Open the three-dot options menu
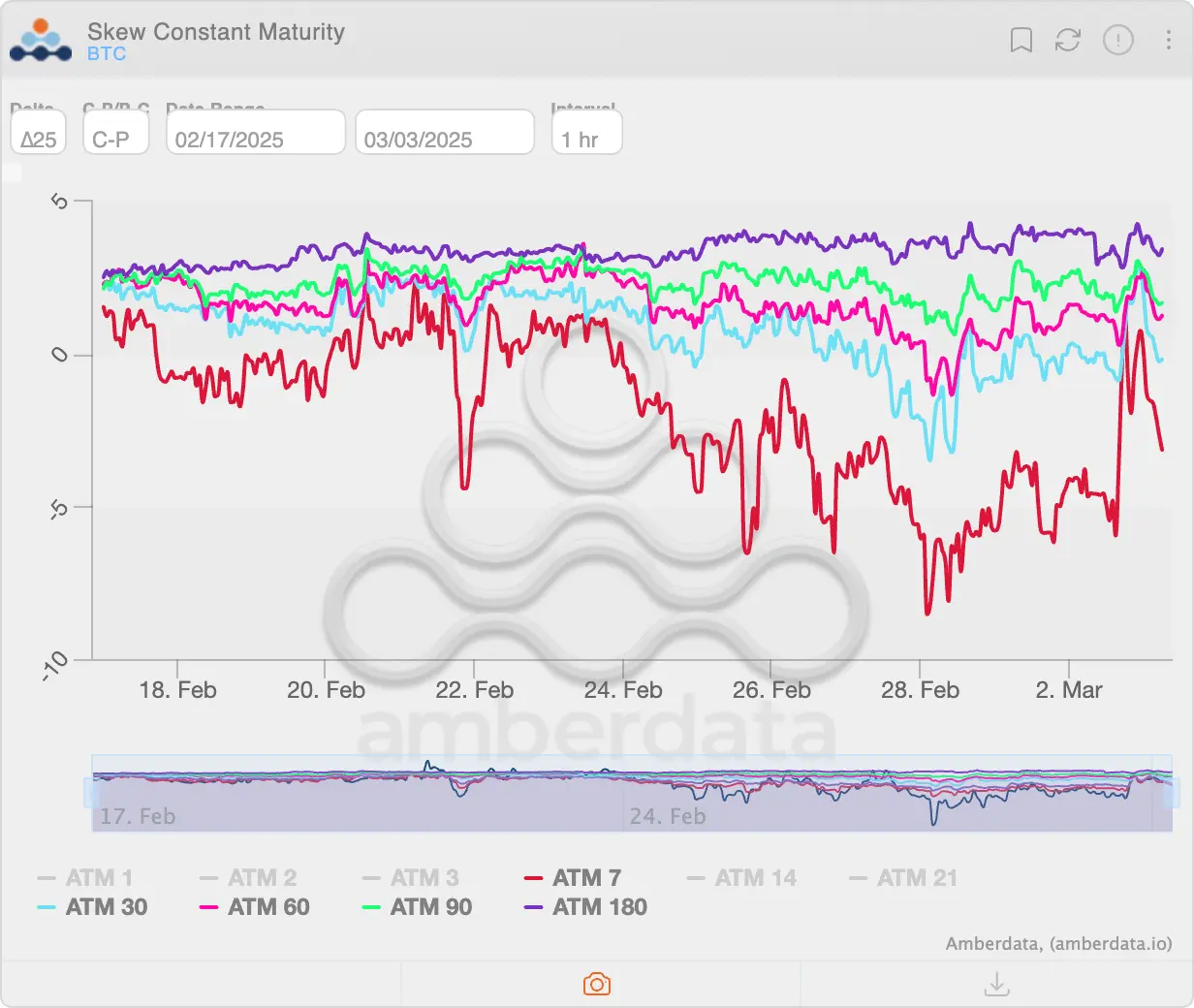This screenshot has height=1008, width=1194. click(x=1168, y=40)
